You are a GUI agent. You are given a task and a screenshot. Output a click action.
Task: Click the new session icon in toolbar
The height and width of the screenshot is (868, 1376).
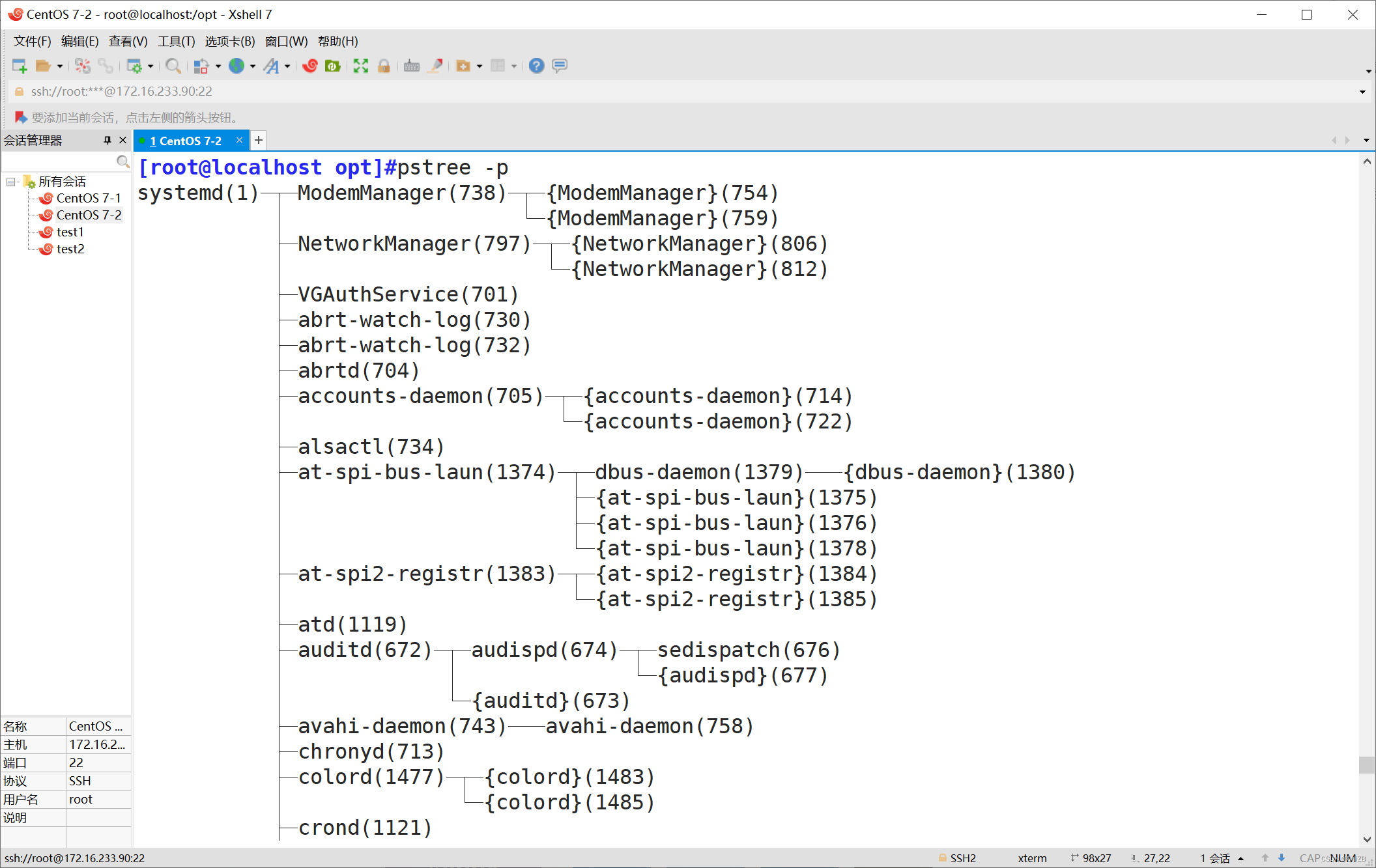click(20, 66)
